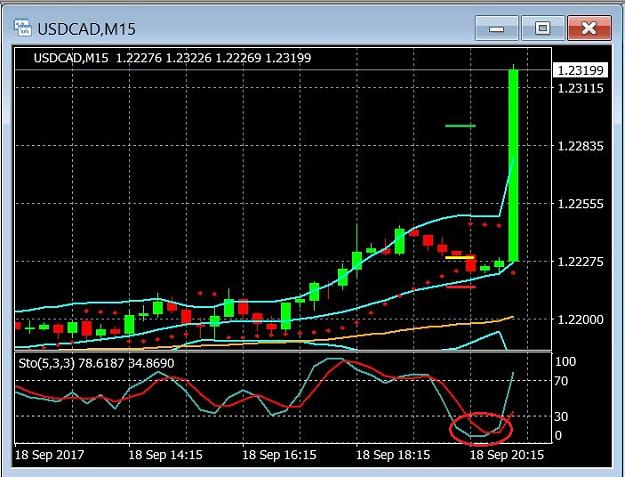
Task: Click the 1.22555 price axis label
Action: pyautogui.click(x=580, y=204)
